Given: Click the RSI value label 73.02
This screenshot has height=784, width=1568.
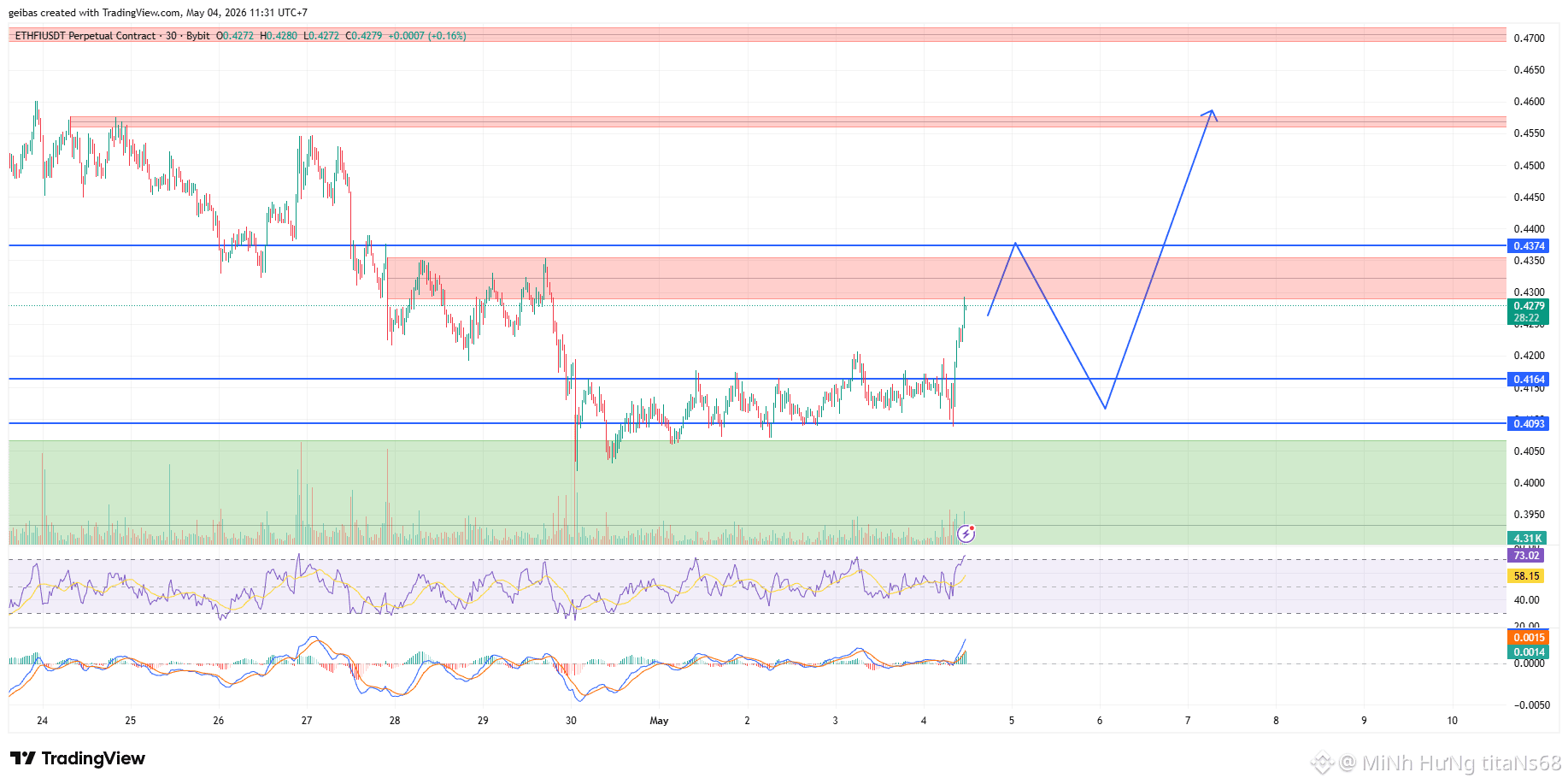Looking at the screenshot, I should coord(1527,556).
